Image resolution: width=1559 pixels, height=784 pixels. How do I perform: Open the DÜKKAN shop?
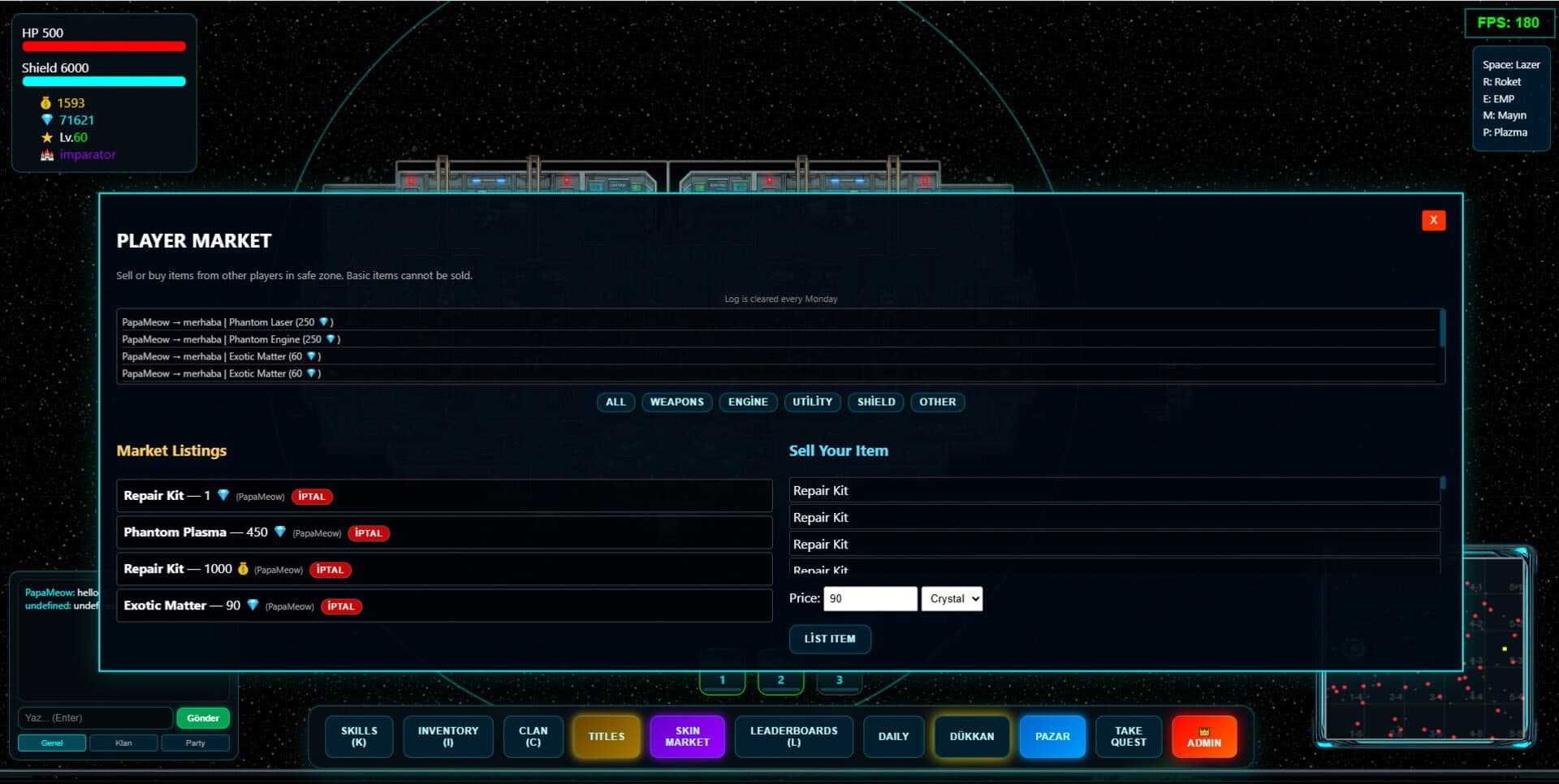click(972, 736)
